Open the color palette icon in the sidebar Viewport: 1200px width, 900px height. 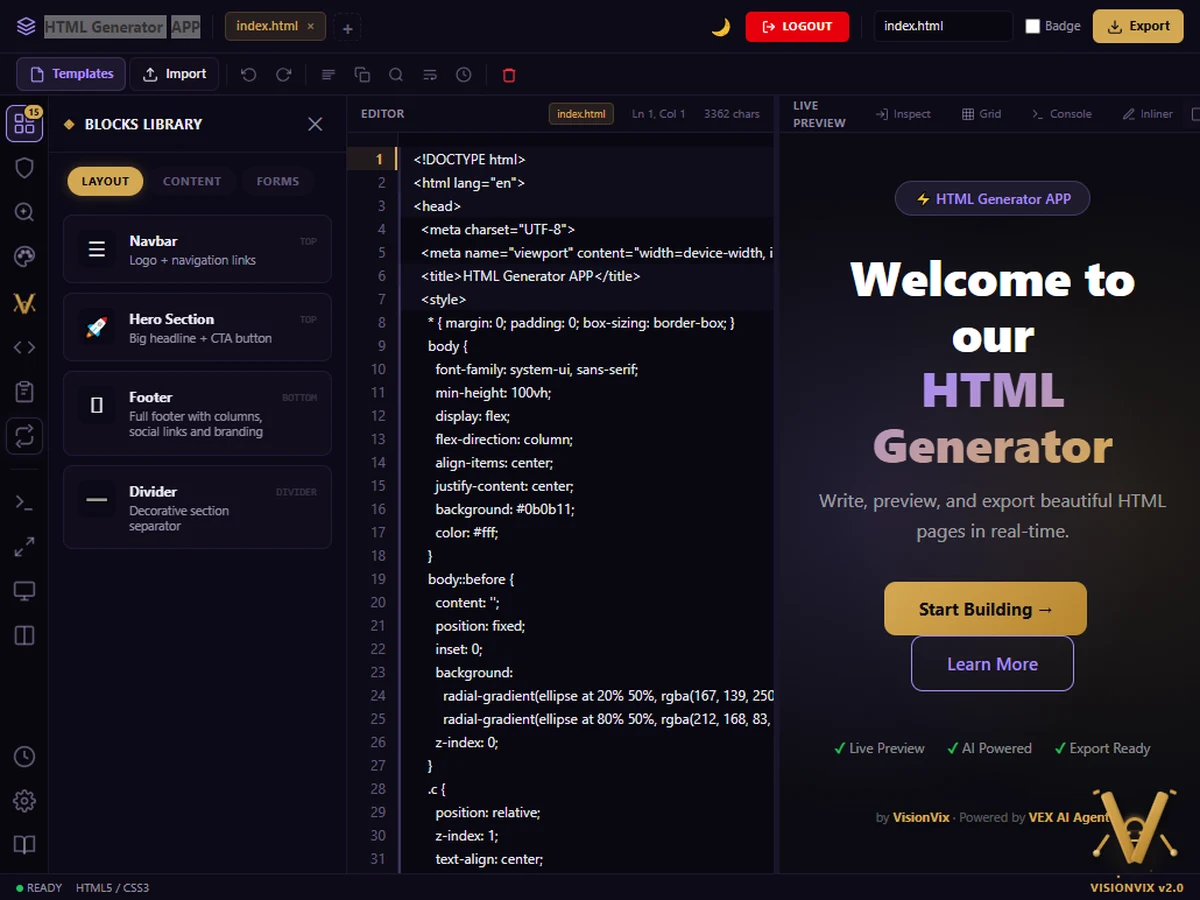[x=24, y=257]
